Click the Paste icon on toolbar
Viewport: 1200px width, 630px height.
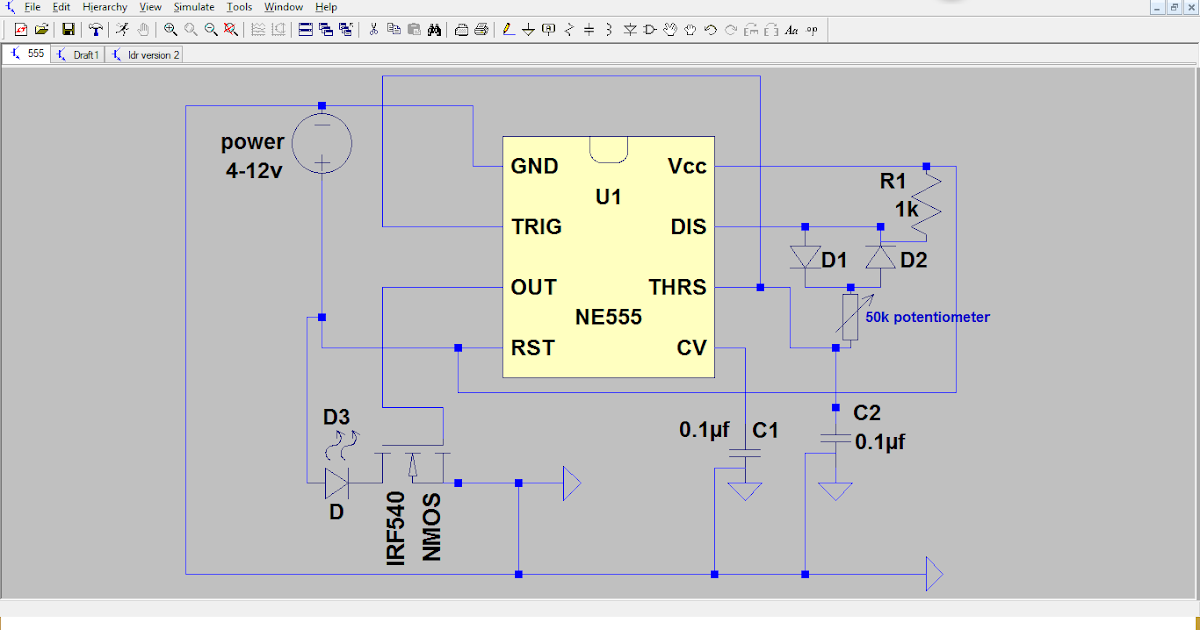pyautogui.click(x=415, y=30)
